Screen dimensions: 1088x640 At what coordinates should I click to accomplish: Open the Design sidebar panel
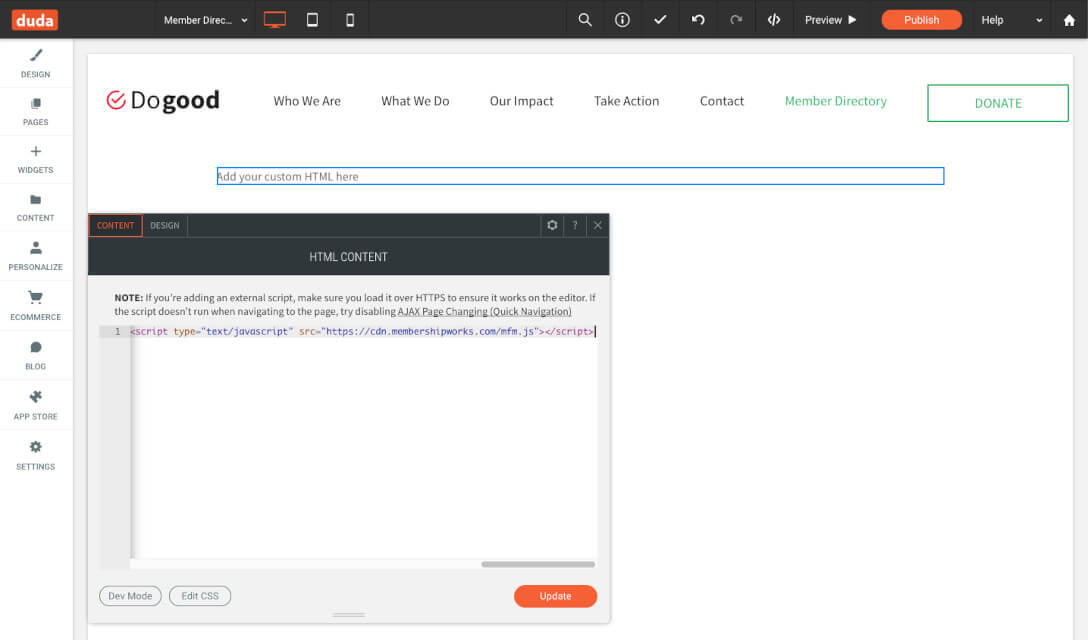pyautogui.click(x=35, y=63)
